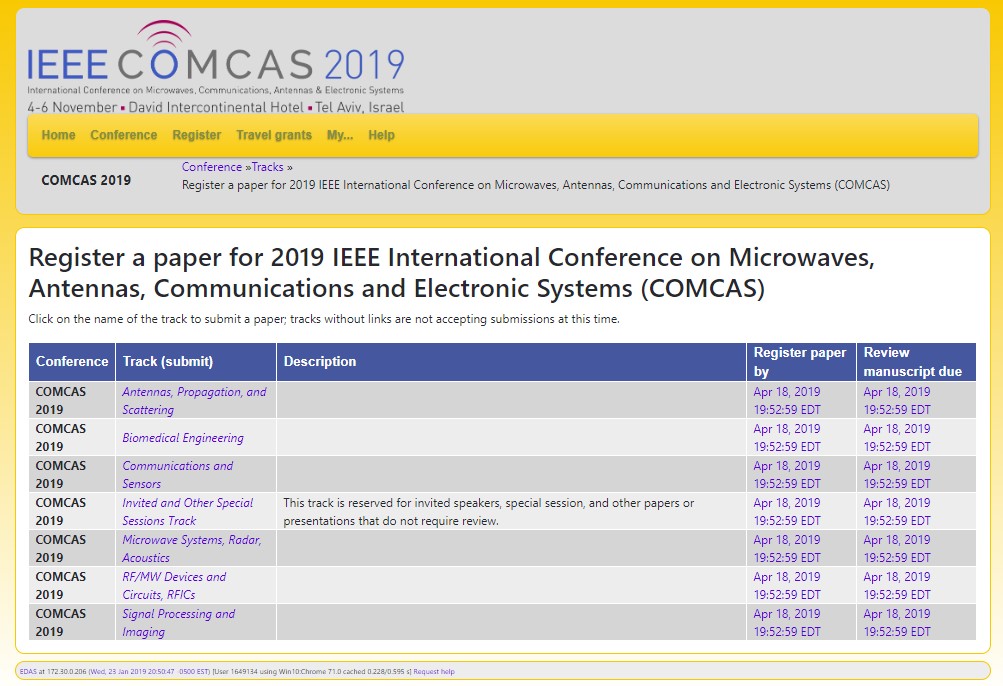Select Register paper by date for Communications and Sensors
This screenshot has height=686, width=1003.
[x=787, y=475]
